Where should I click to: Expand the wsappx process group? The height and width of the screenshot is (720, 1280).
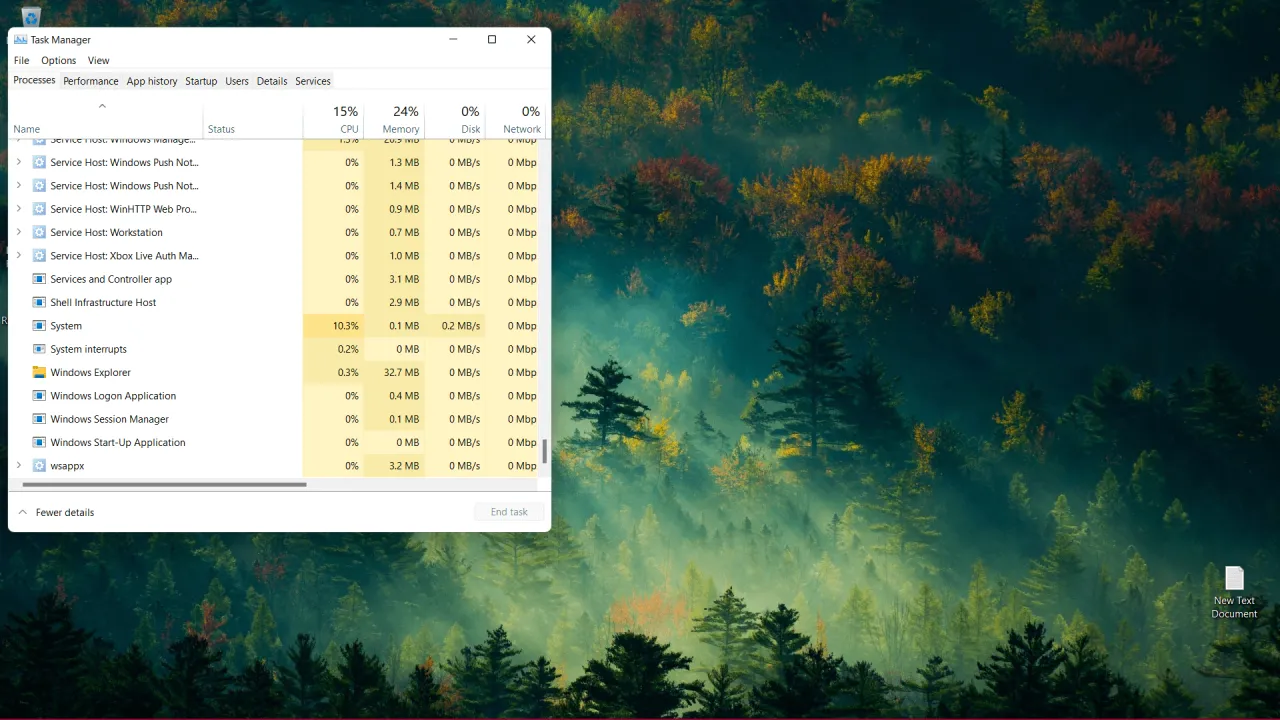click(x=19, y=466)
